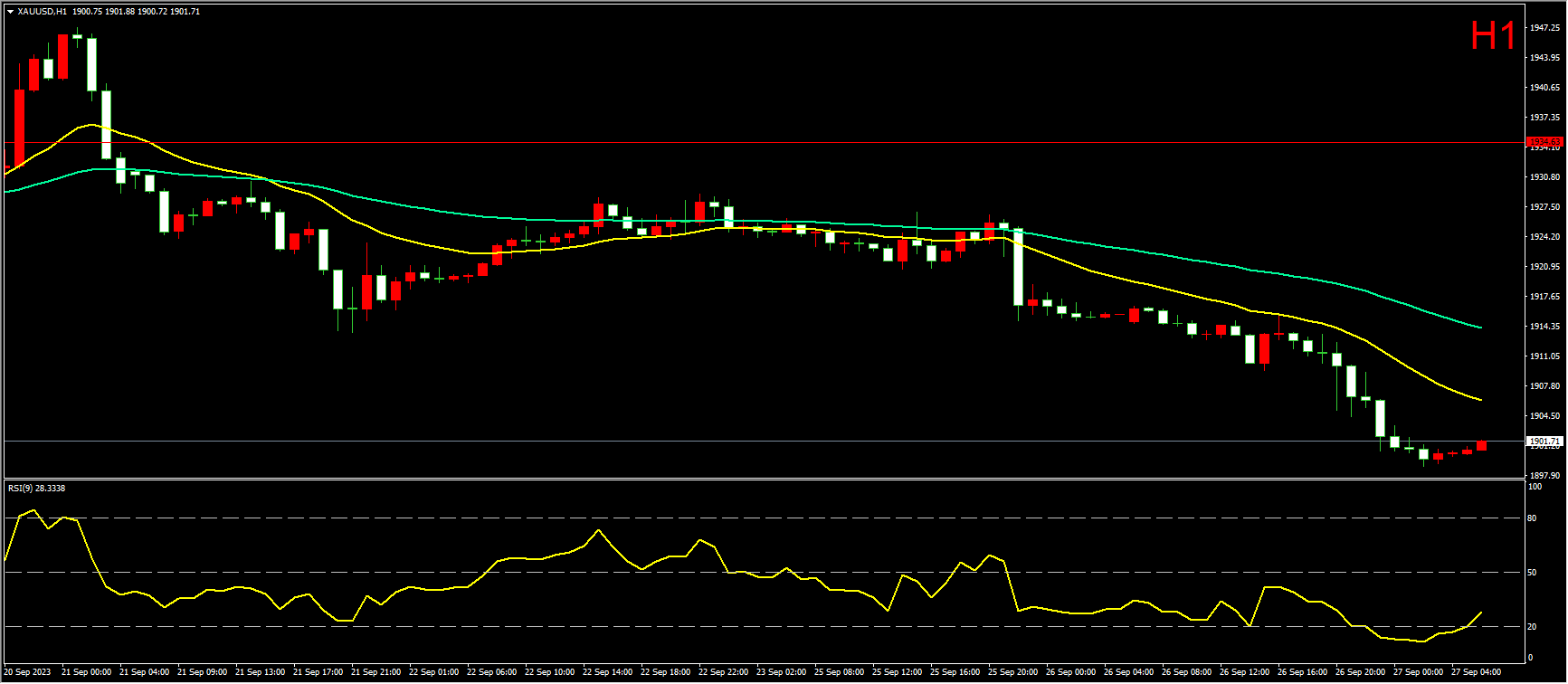This screenshot has height=684, width=1568.
Task: Click the 27 Sep 04:00 time label
Action: (1476, 672)
